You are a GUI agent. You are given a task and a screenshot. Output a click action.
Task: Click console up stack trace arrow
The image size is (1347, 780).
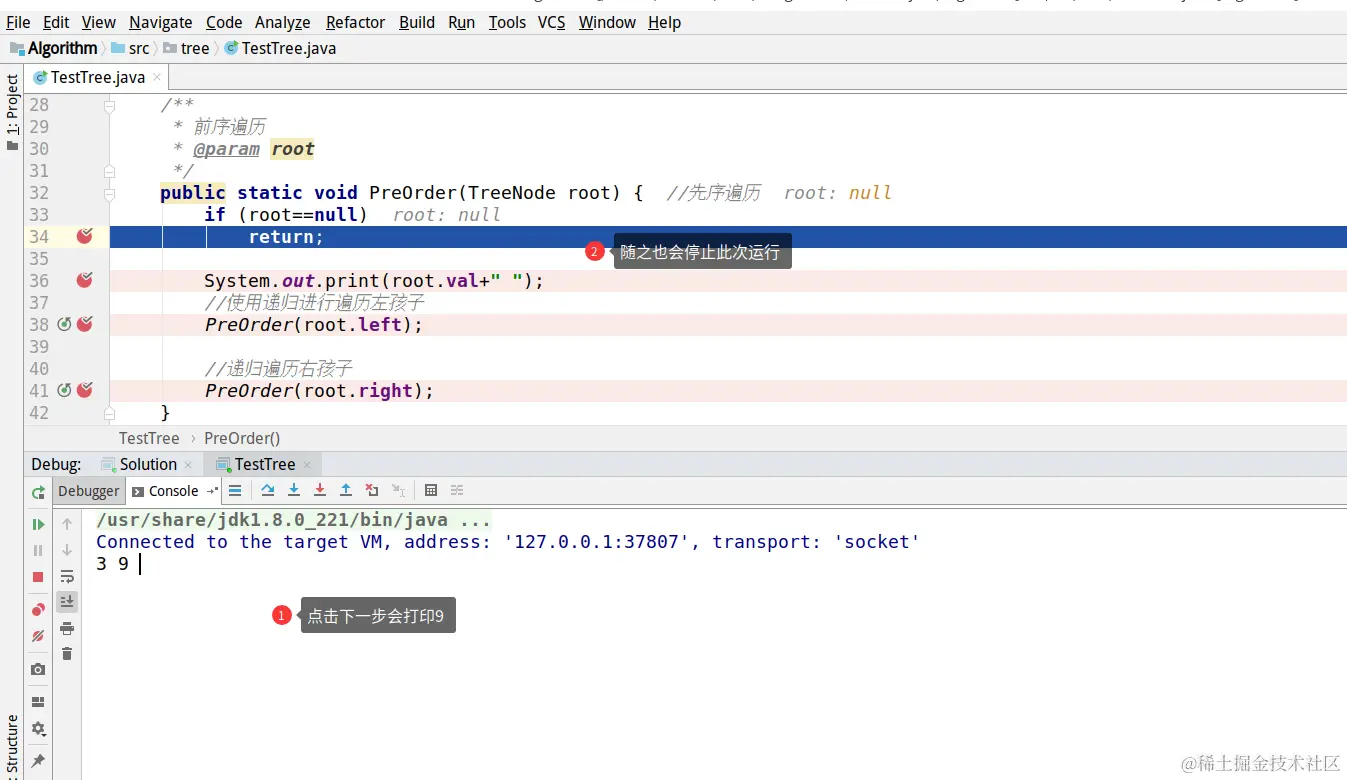tap(67, 524)
